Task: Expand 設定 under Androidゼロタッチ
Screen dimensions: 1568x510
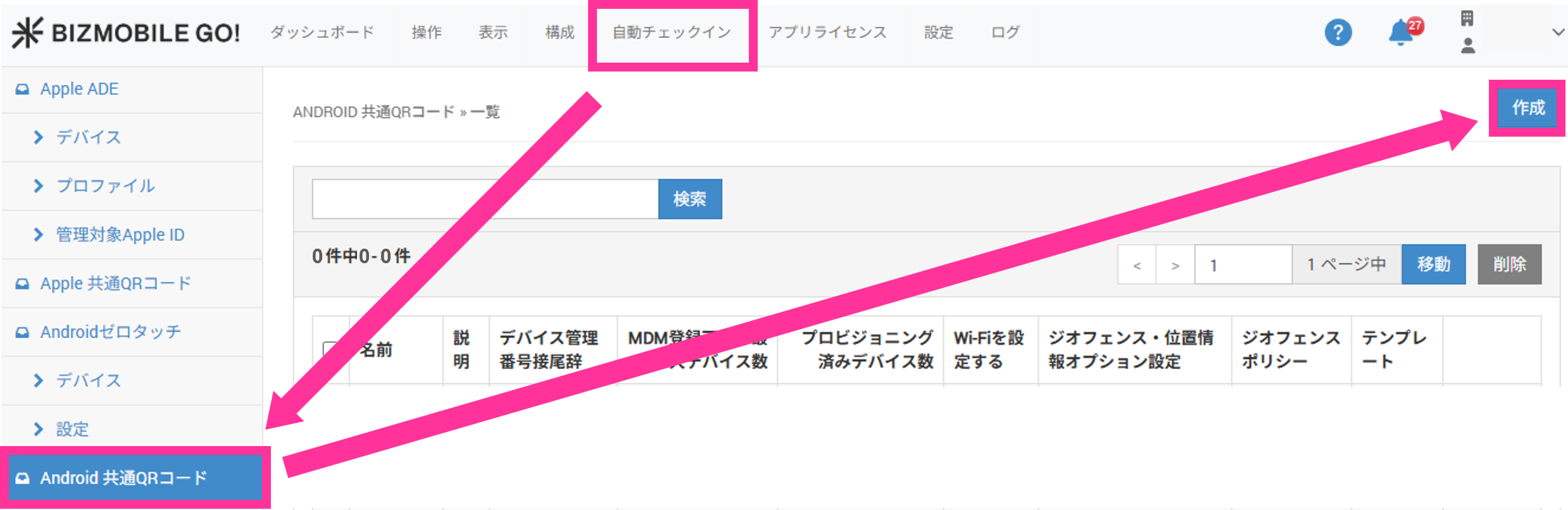Action: [72, 429]
